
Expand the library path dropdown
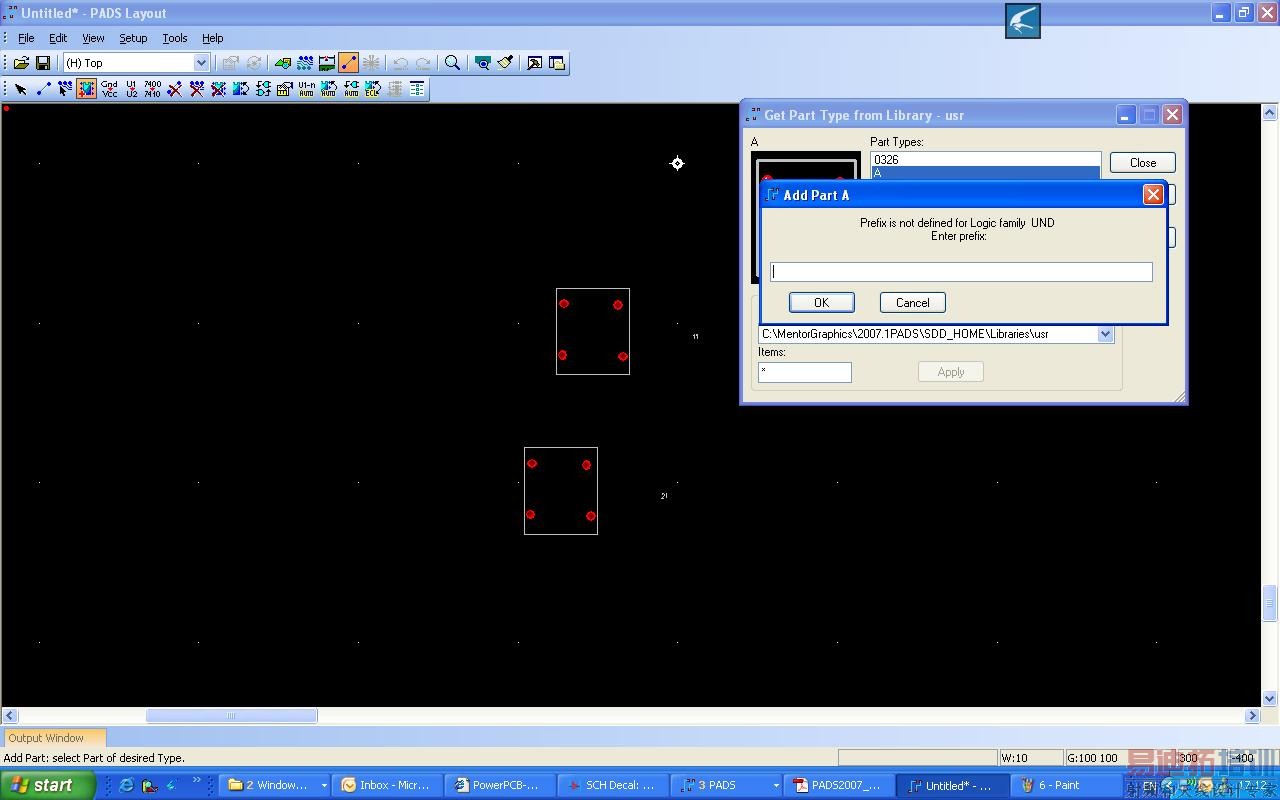click(1105, 334)
